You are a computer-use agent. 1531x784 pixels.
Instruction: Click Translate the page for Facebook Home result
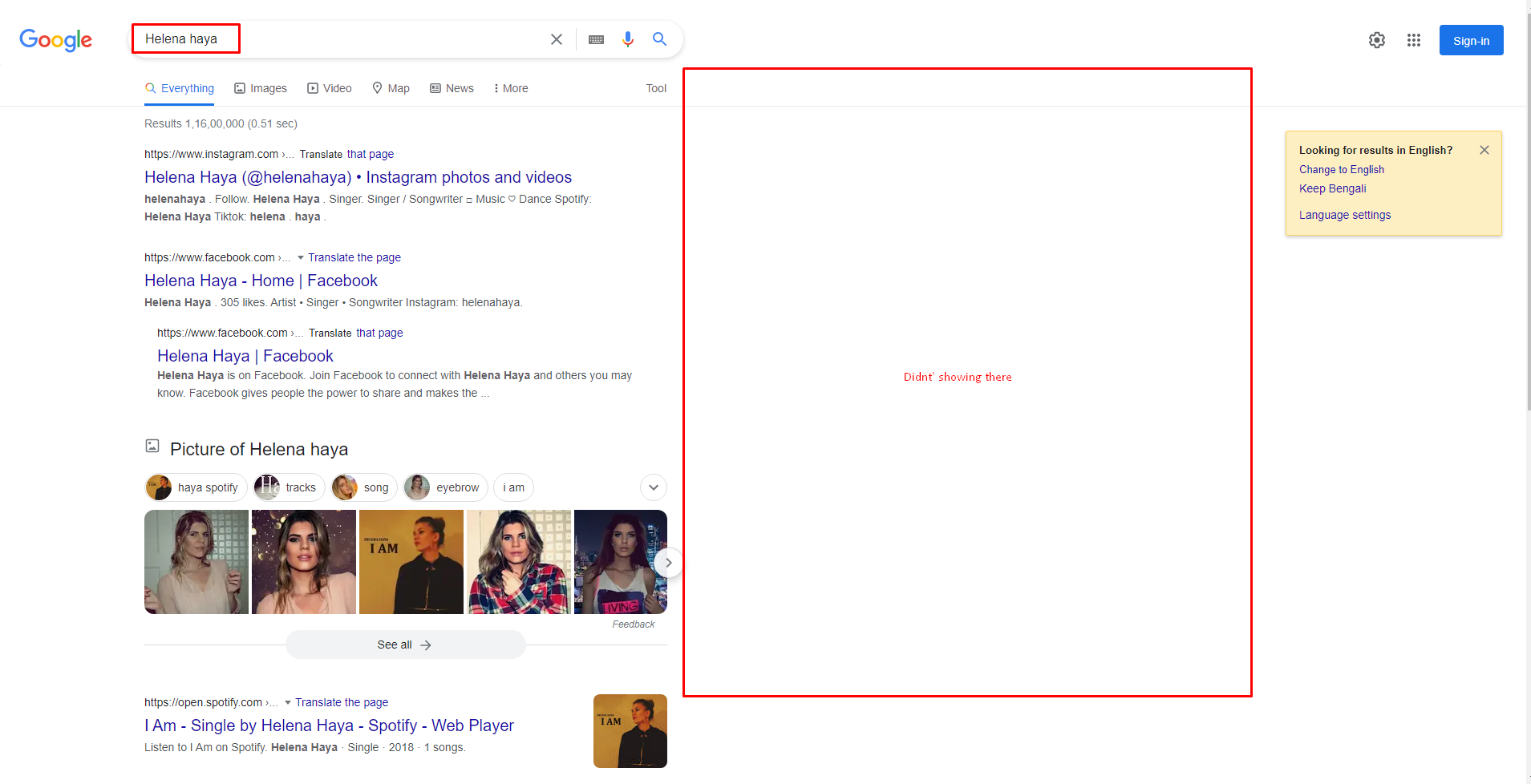(x=354, y=257)
